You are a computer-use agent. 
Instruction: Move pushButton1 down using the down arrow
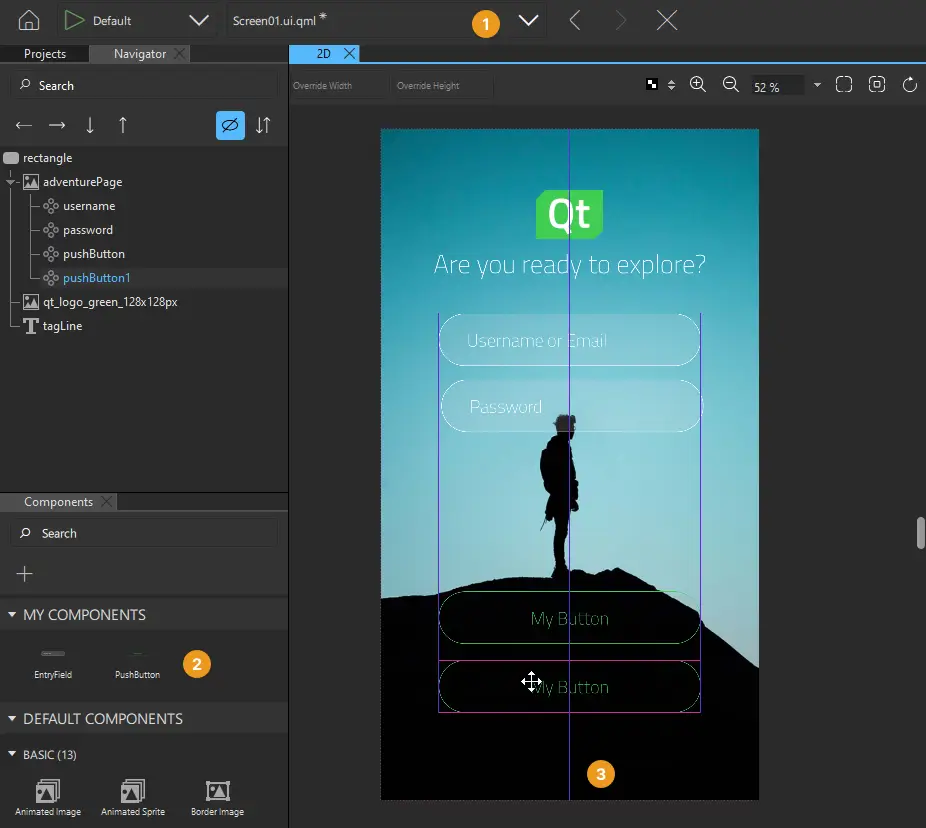(x=89, y=125)
